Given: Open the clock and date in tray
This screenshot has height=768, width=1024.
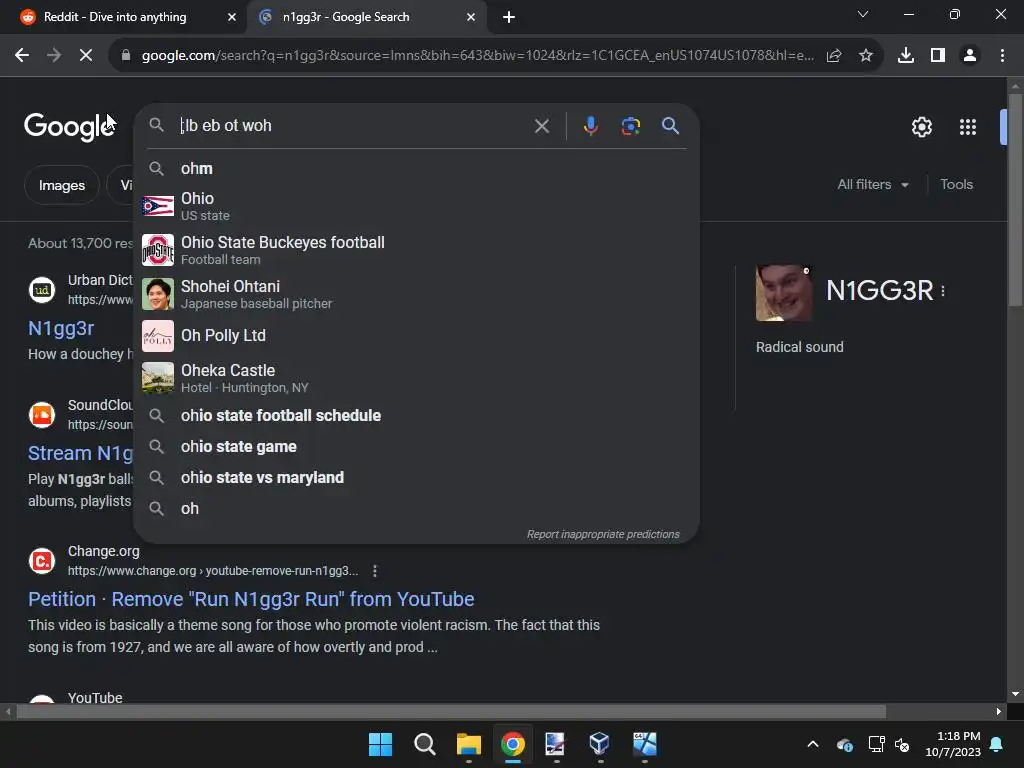Looking at the screenshot, I should click(953, 744).
